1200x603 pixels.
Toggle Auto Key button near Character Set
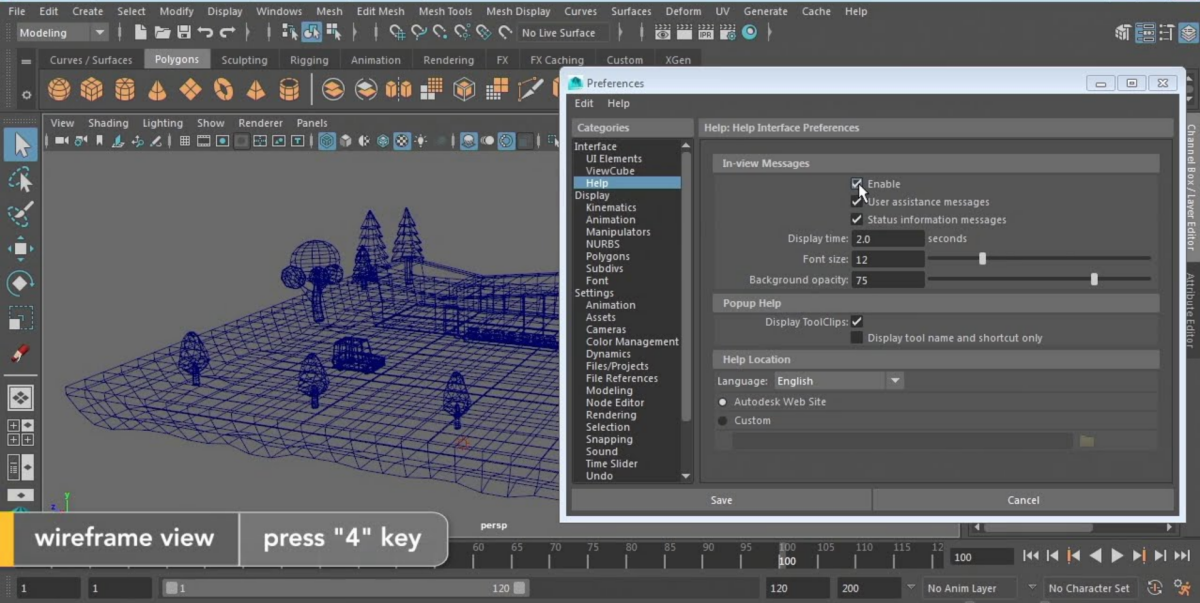1155,588
